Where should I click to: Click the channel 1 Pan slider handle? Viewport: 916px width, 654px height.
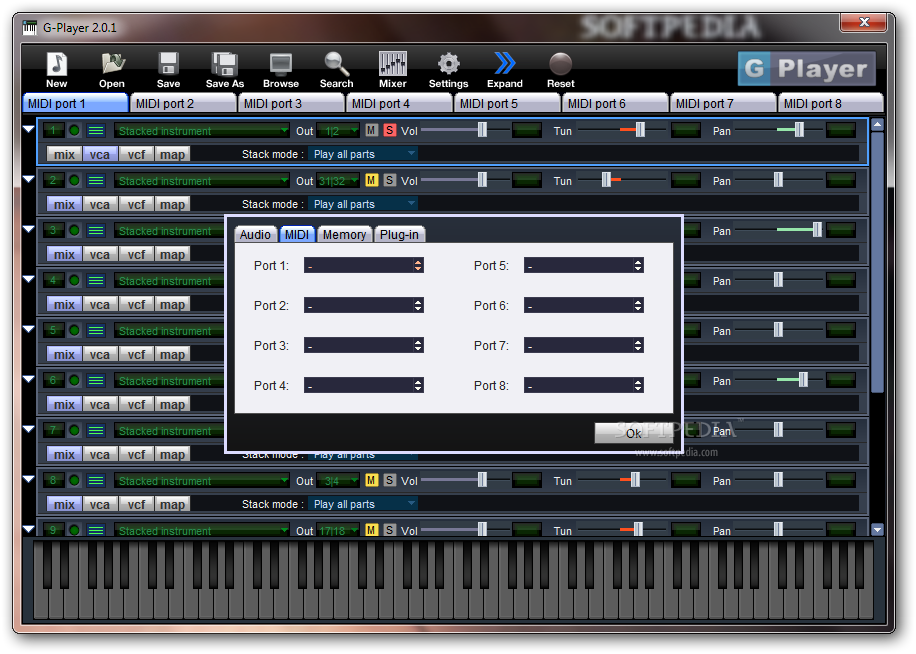[799, 130]
